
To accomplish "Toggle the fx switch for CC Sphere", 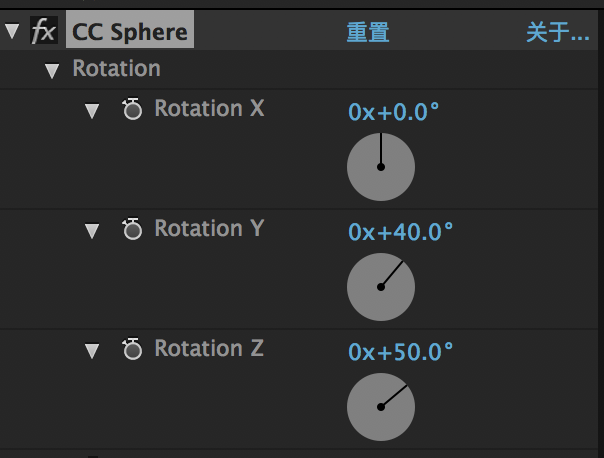I will (44, 32).
